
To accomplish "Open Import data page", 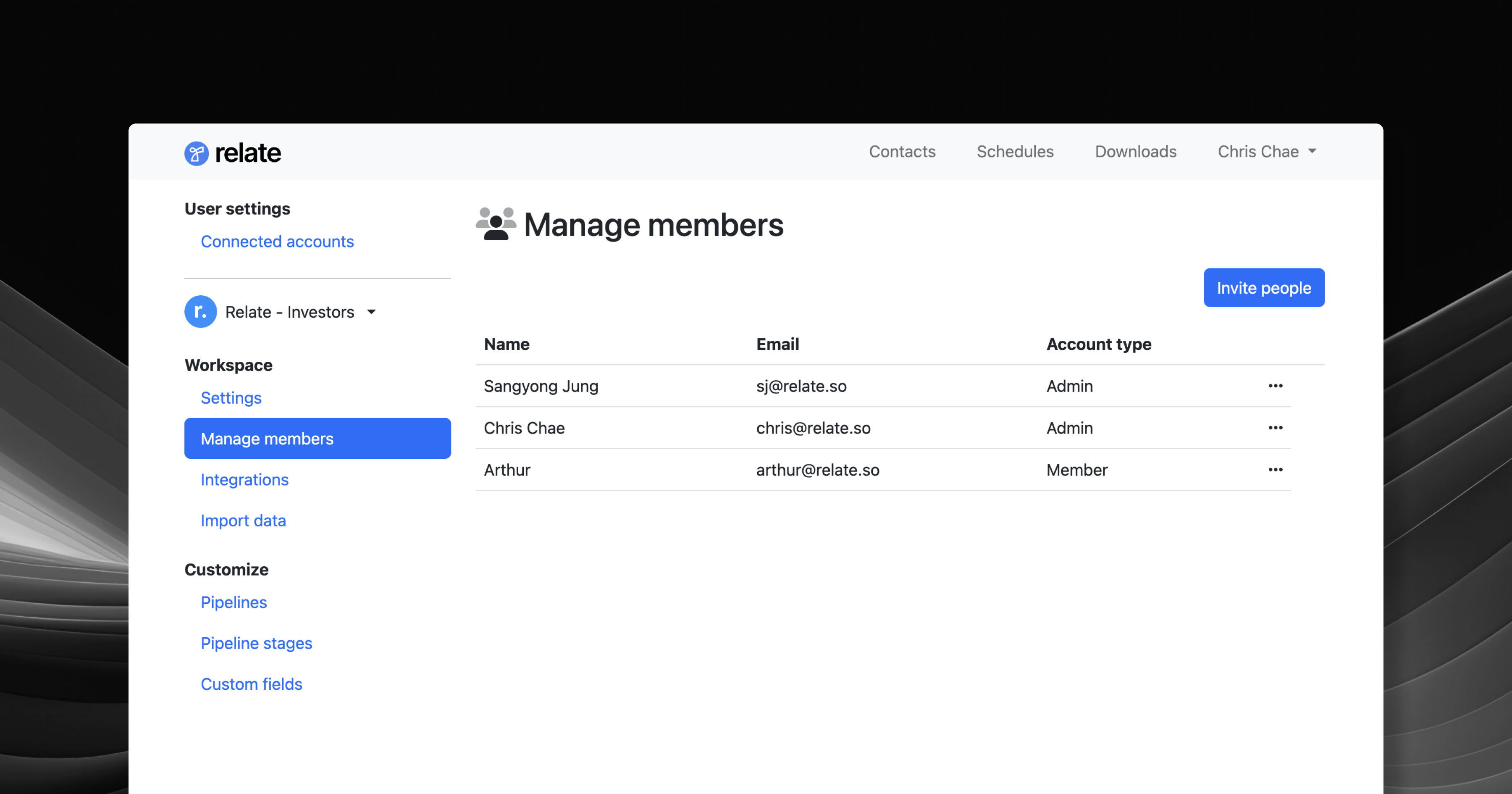I will (x=243, y=521).
